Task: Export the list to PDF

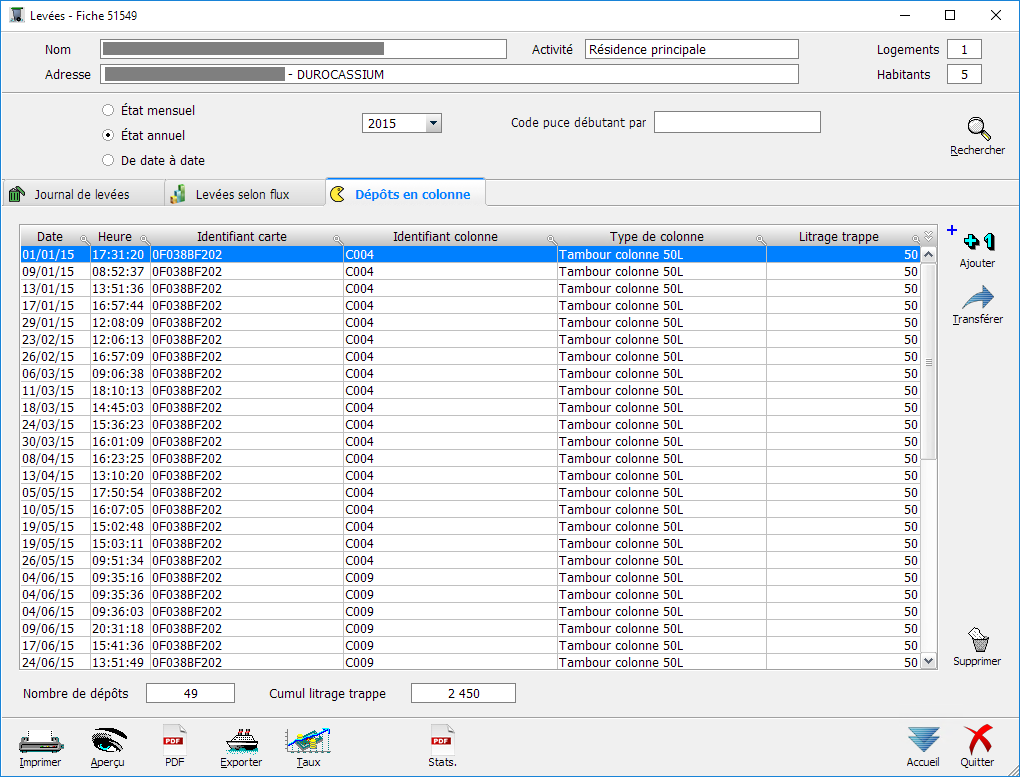Action: (x=174, y=742)
